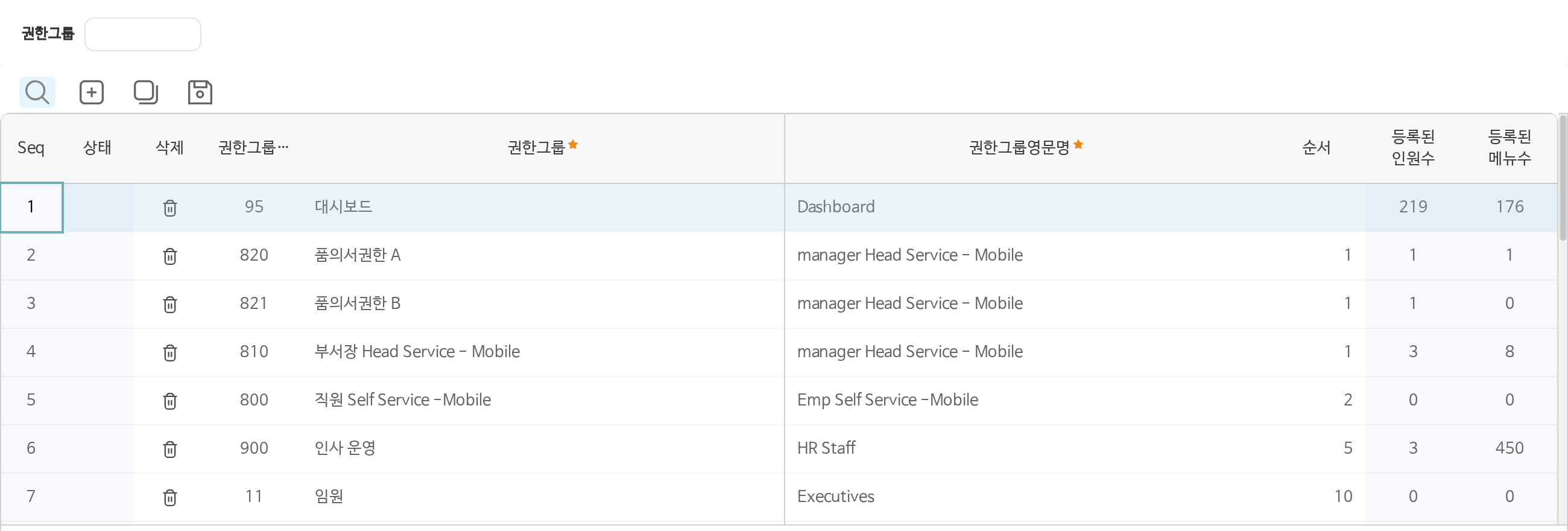Click the 219 registered member count cell
Viewport: 1568px width, 531px height.
[x=1413, y=207]
